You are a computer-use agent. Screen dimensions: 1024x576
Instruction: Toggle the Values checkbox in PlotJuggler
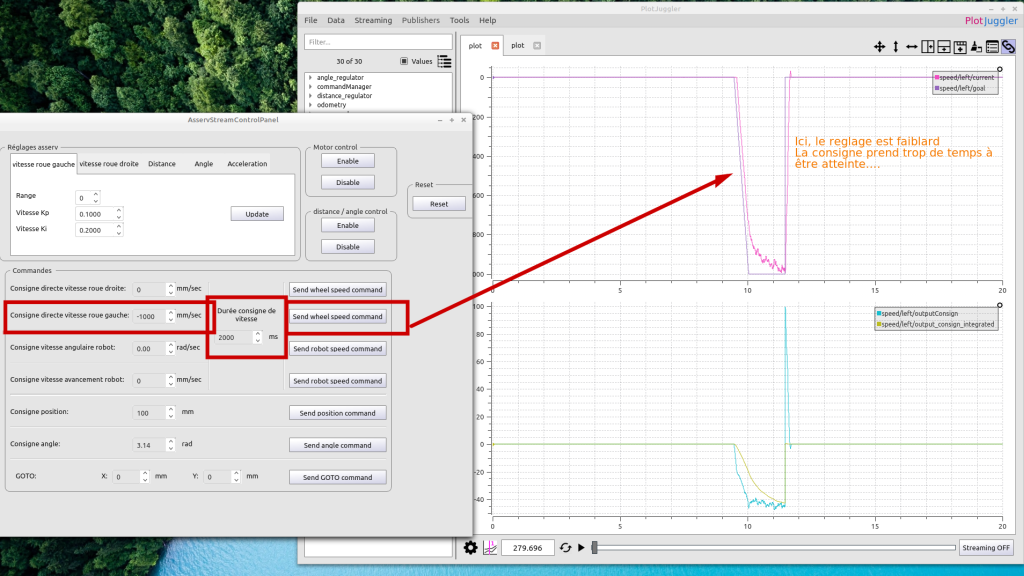(x=404, y=61)
